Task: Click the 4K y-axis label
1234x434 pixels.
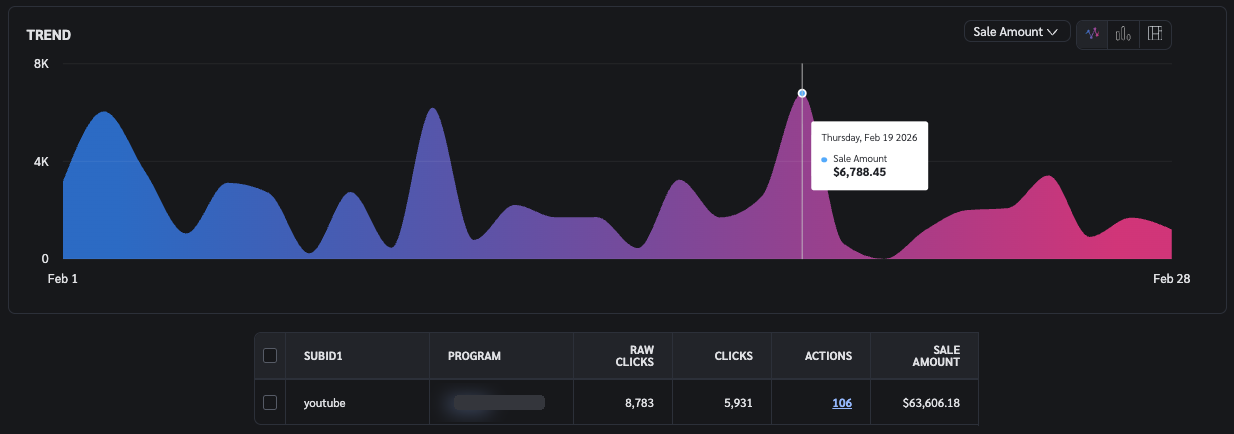Action: click(41, 161)
